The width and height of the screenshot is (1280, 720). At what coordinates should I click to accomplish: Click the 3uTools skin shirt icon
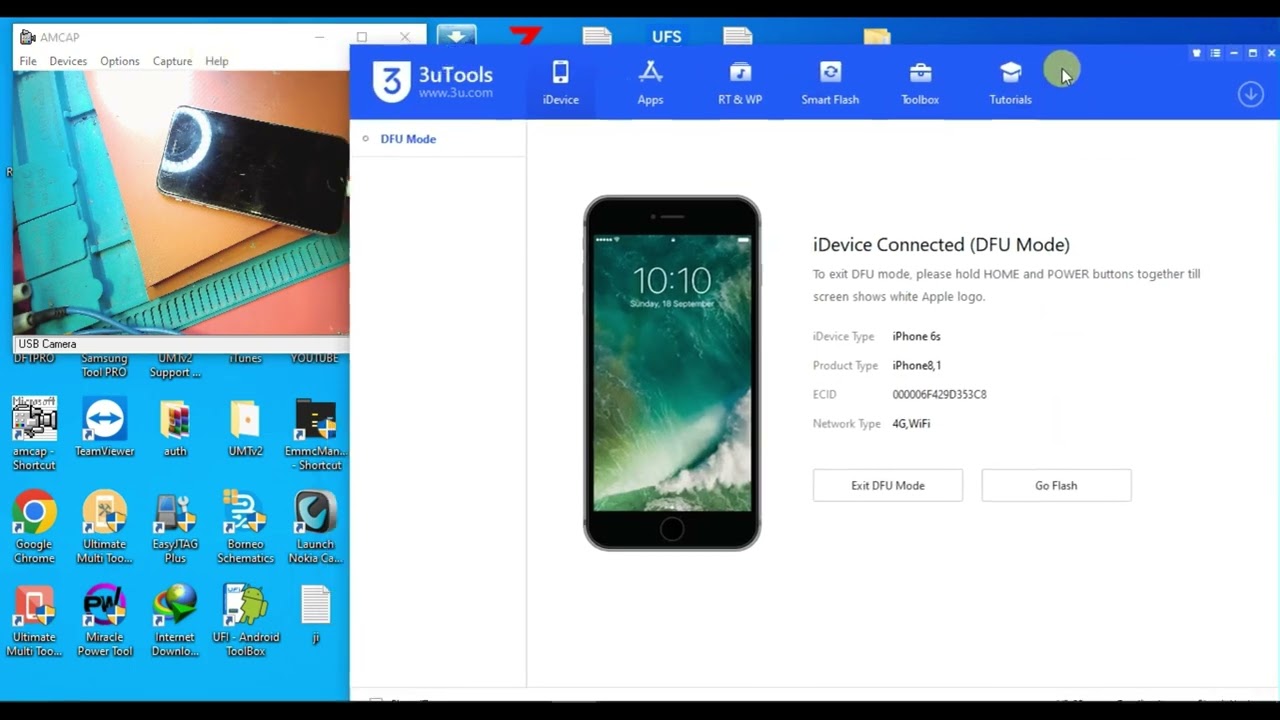point(1196,53)
